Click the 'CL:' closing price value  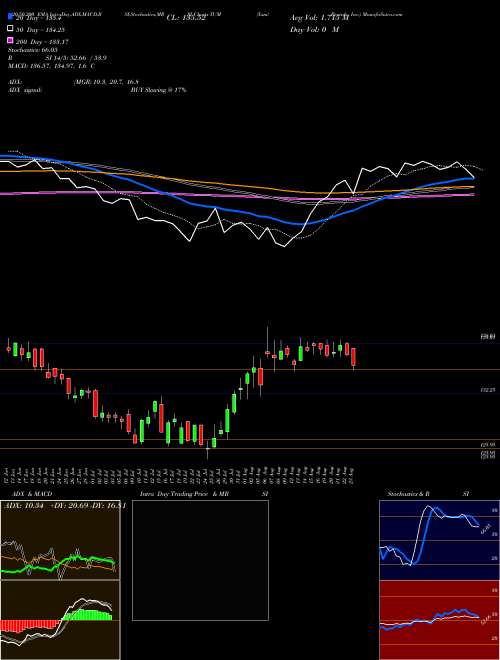coord(186,18)
